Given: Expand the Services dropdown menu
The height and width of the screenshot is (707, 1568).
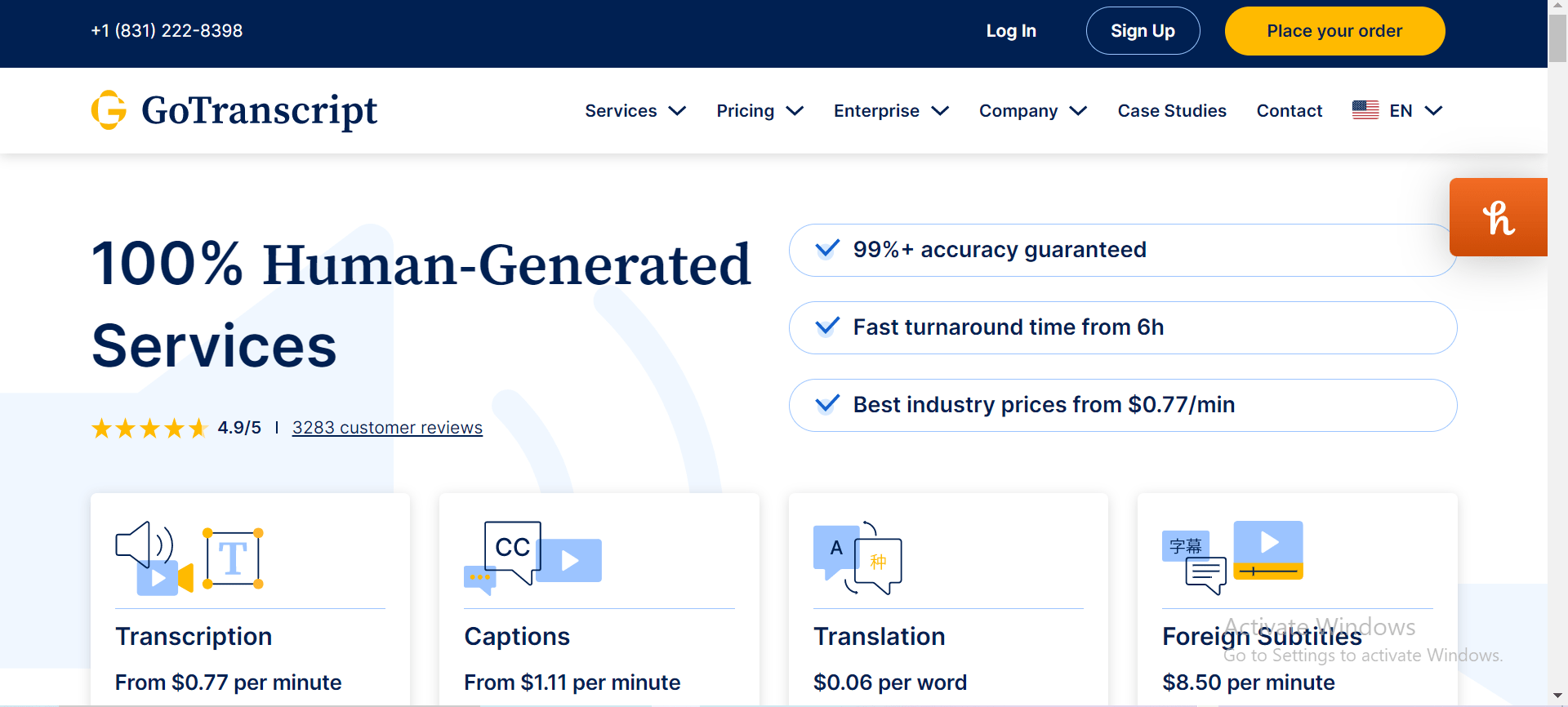Looking at the screenshot, I should [x=635, y=111].
